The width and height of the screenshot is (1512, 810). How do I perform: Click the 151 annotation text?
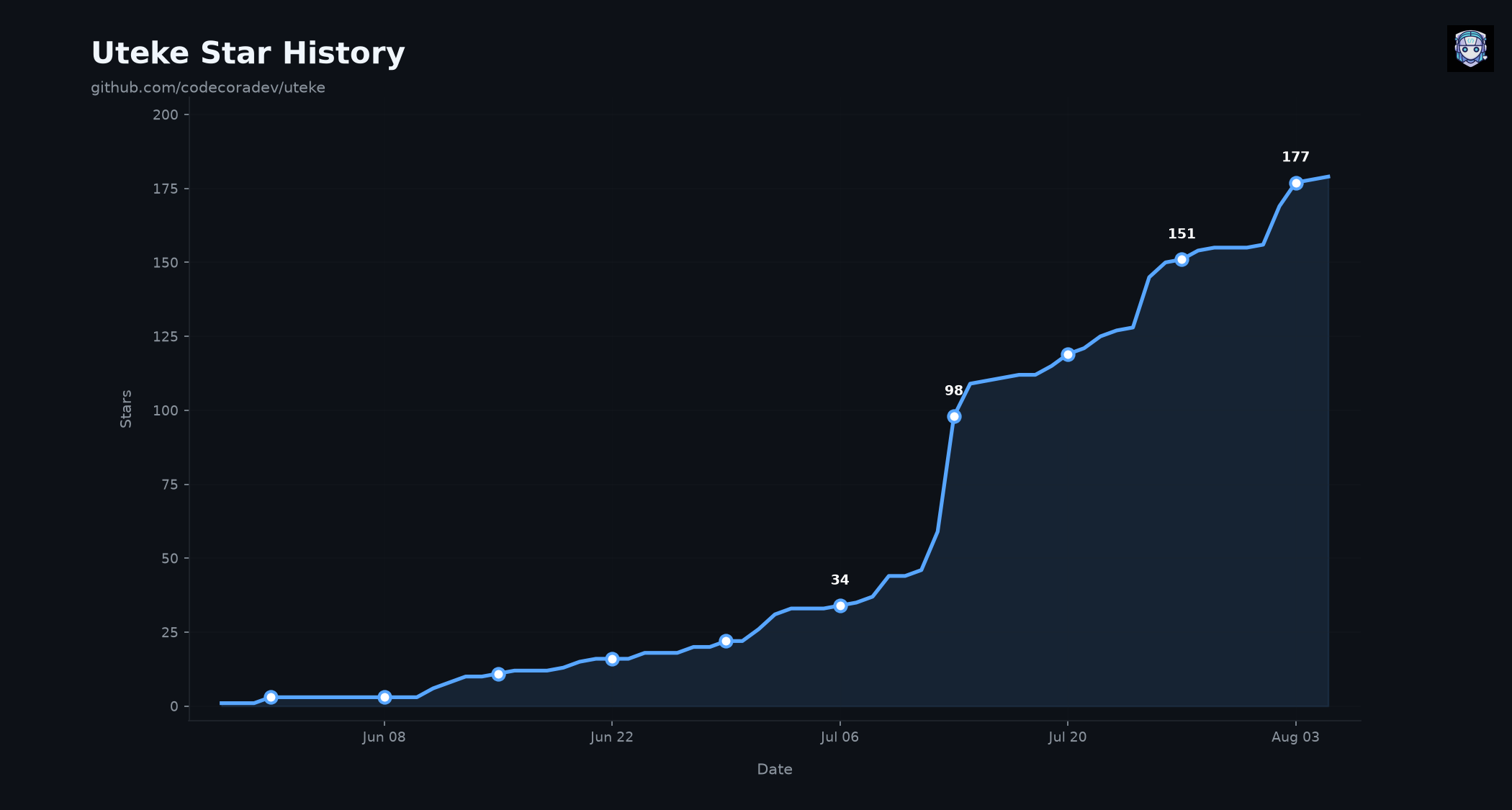tap(1182, 234)
